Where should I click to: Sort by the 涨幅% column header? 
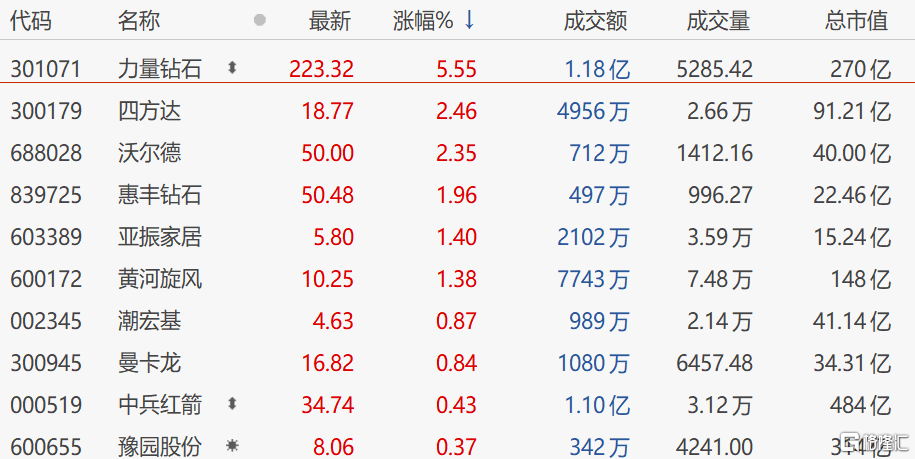click(x=423, y=21)
